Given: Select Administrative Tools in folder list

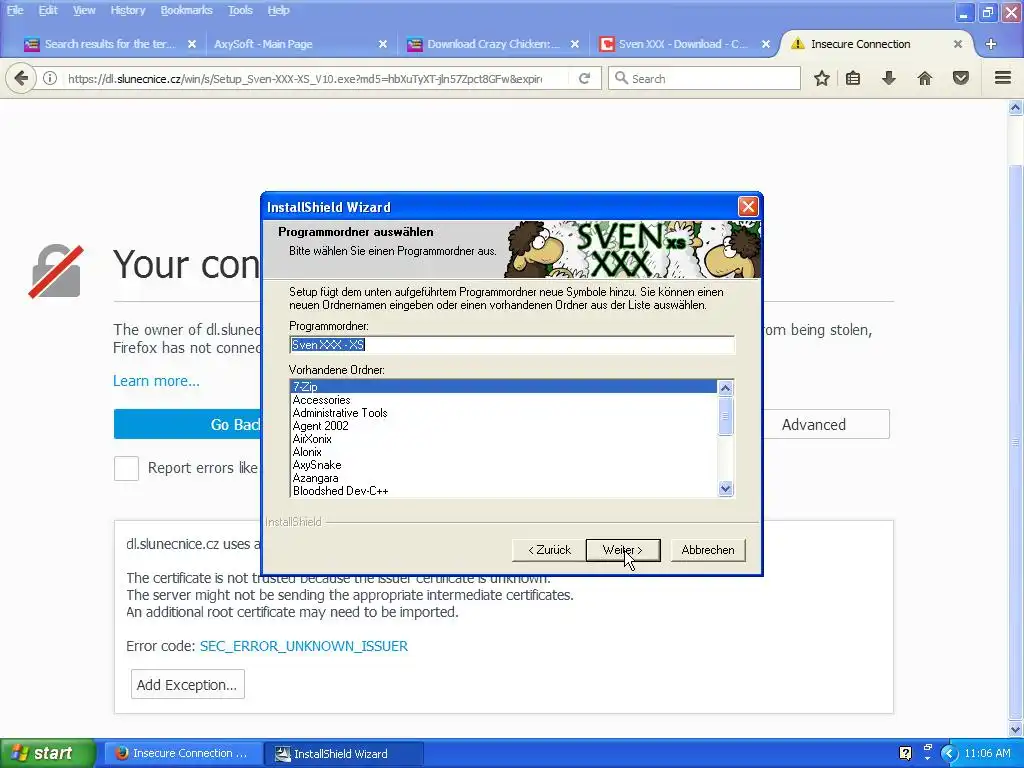Looking at the screenshot, I should point(503,413).
